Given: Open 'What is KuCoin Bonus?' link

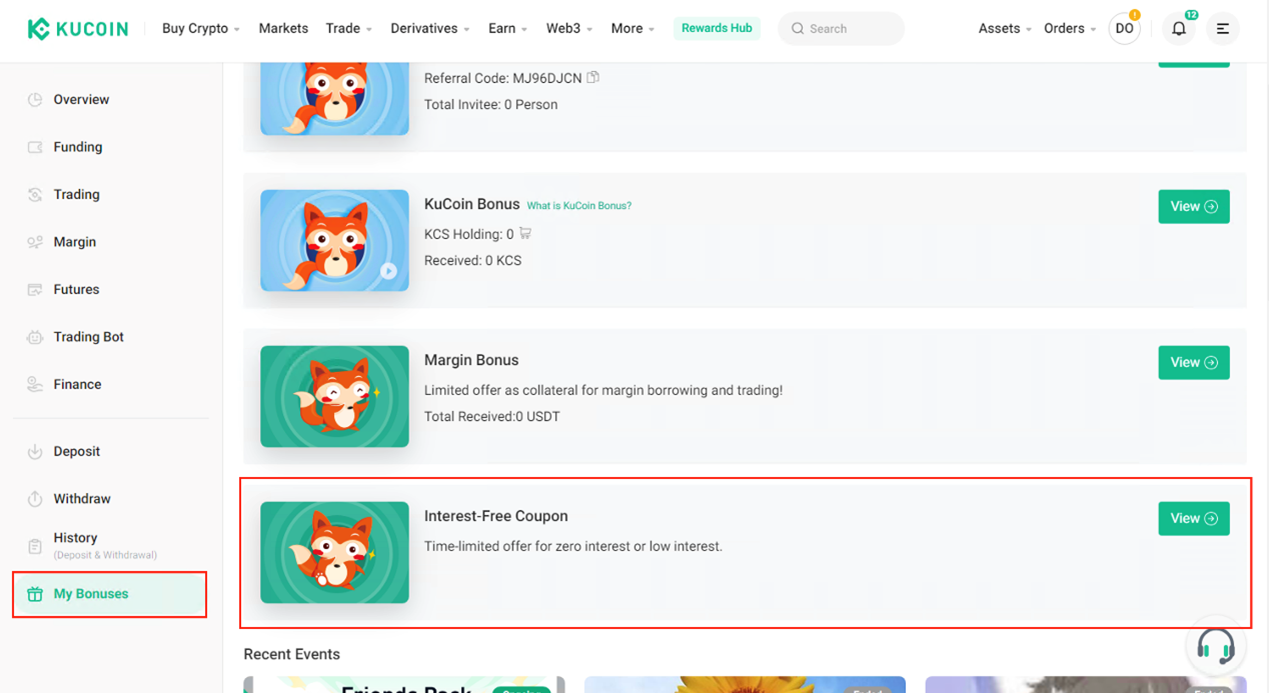Looking at the screenshot, I should (579, 206).
